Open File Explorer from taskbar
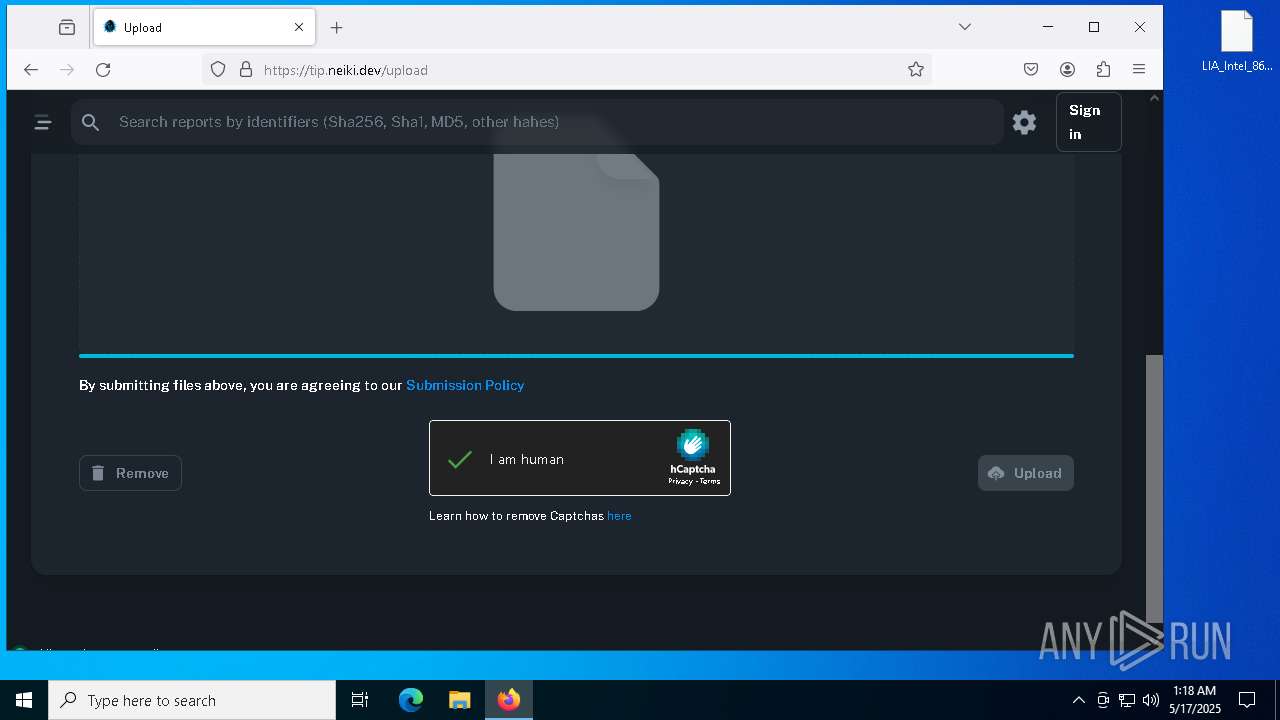This screenshot has height=720, width=1280. (x=459, y=700)
